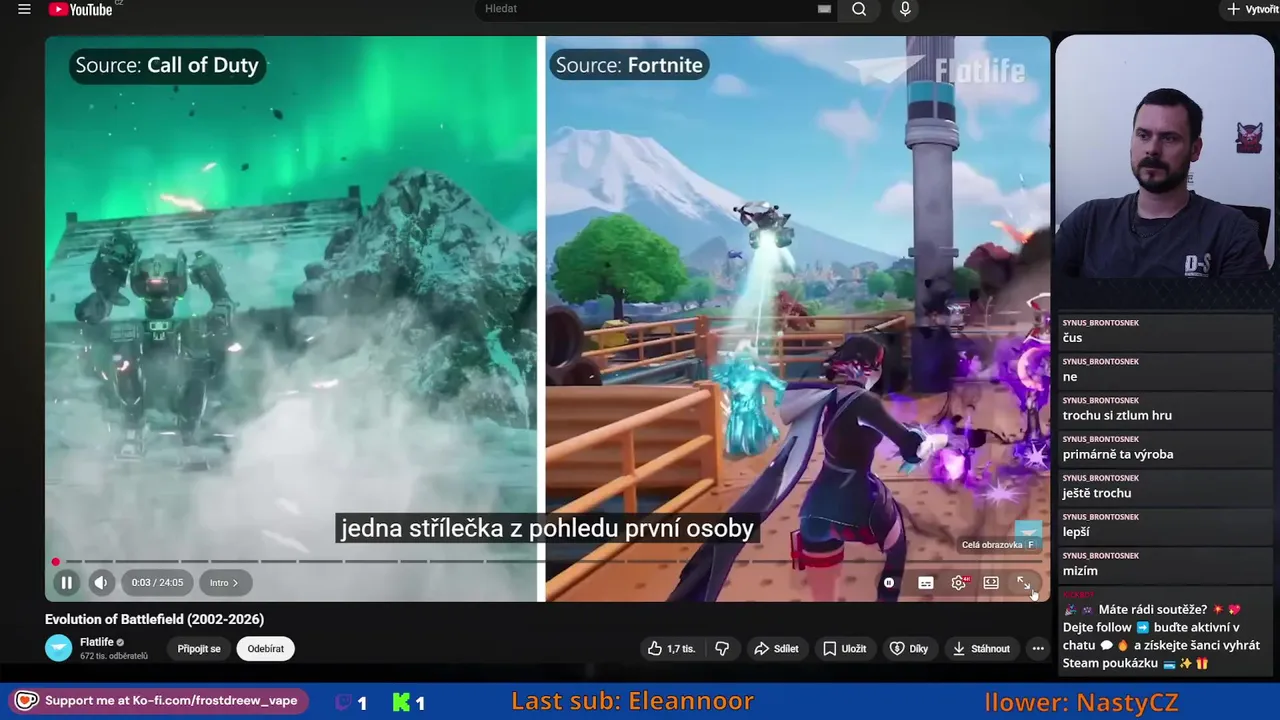Click the Připojit se join button

tap(199, 649)
